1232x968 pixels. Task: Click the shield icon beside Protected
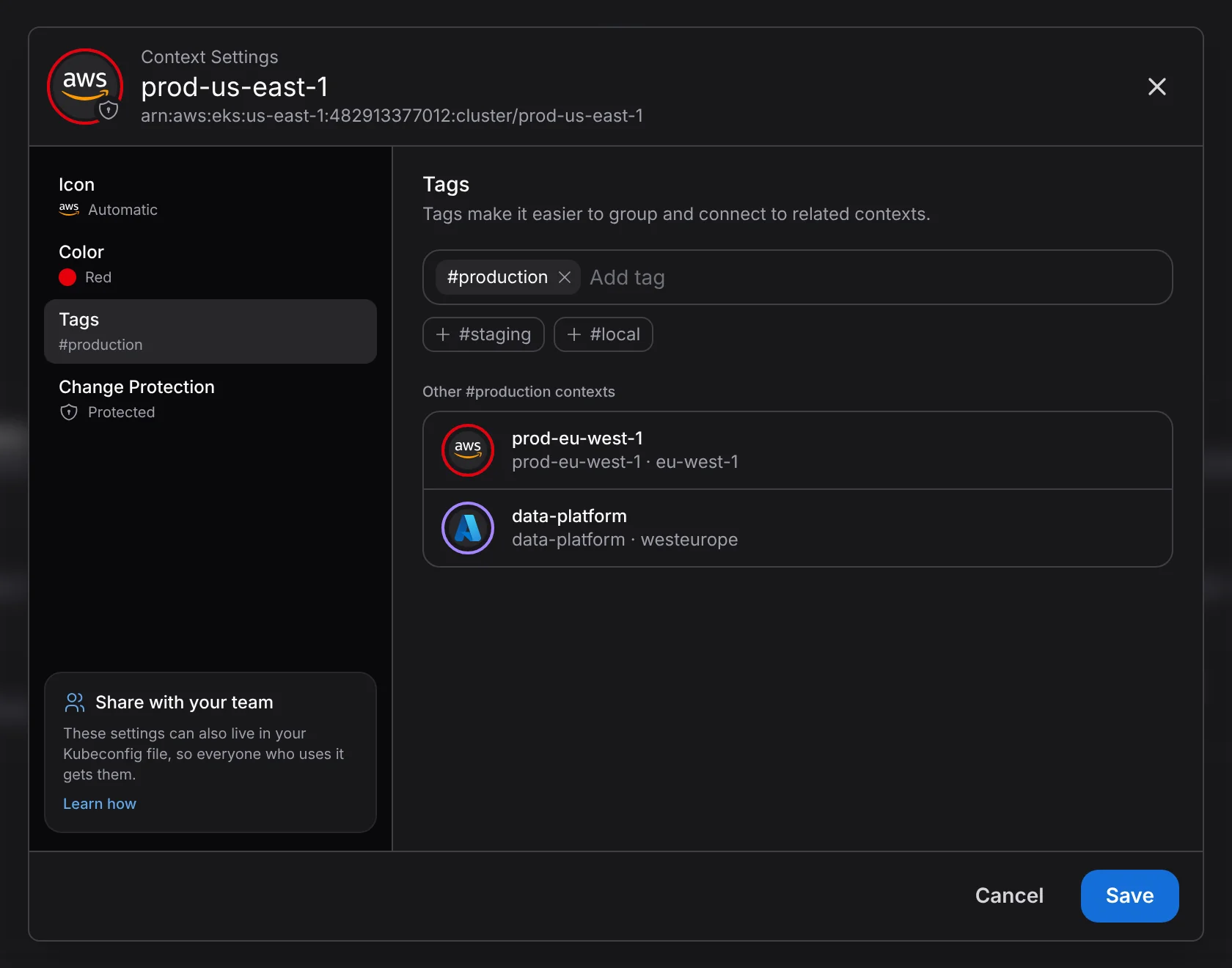(x=69, y=412)
